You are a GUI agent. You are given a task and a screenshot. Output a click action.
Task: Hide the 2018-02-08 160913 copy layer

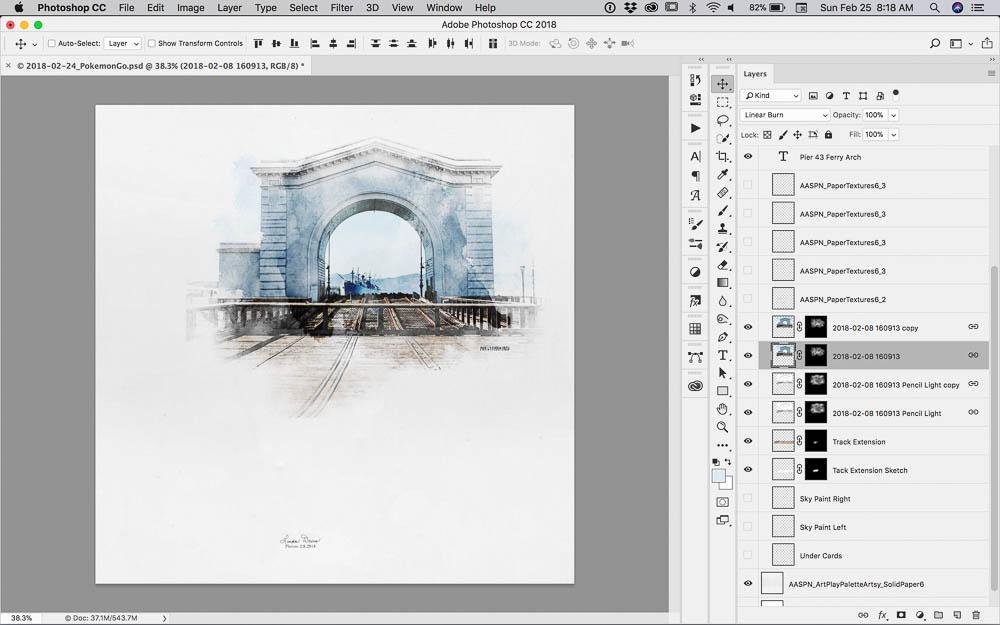click(x=747, y=327)
